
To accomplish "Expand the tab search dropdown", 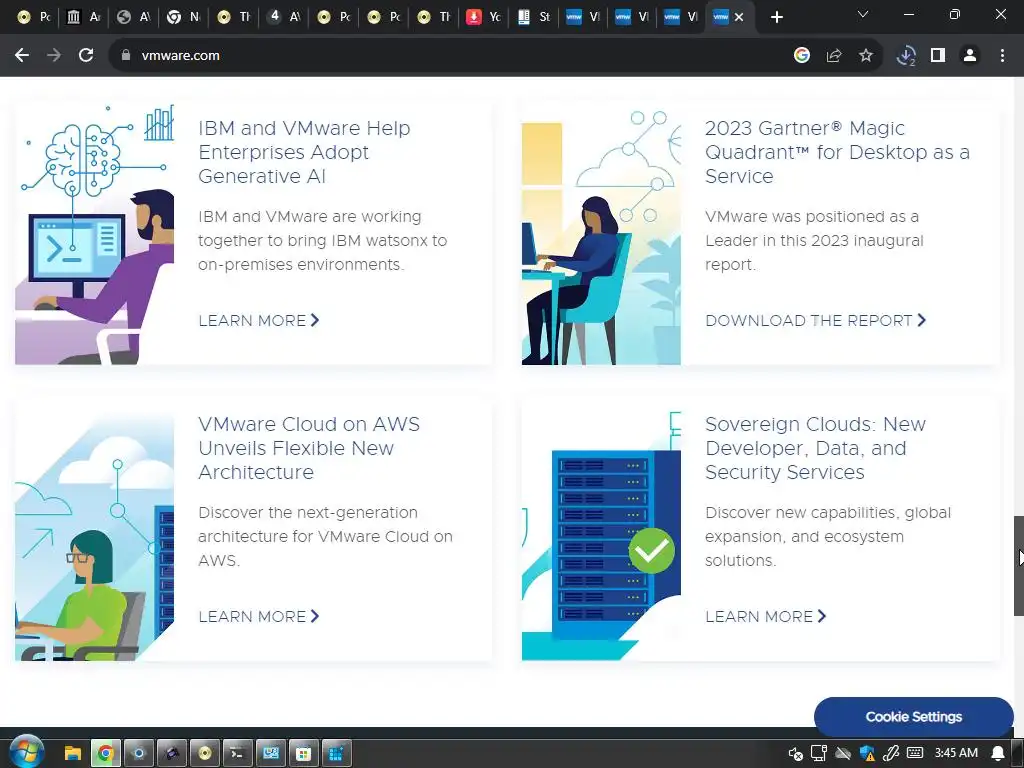I will pyautogui.click(x=863, y=14).
